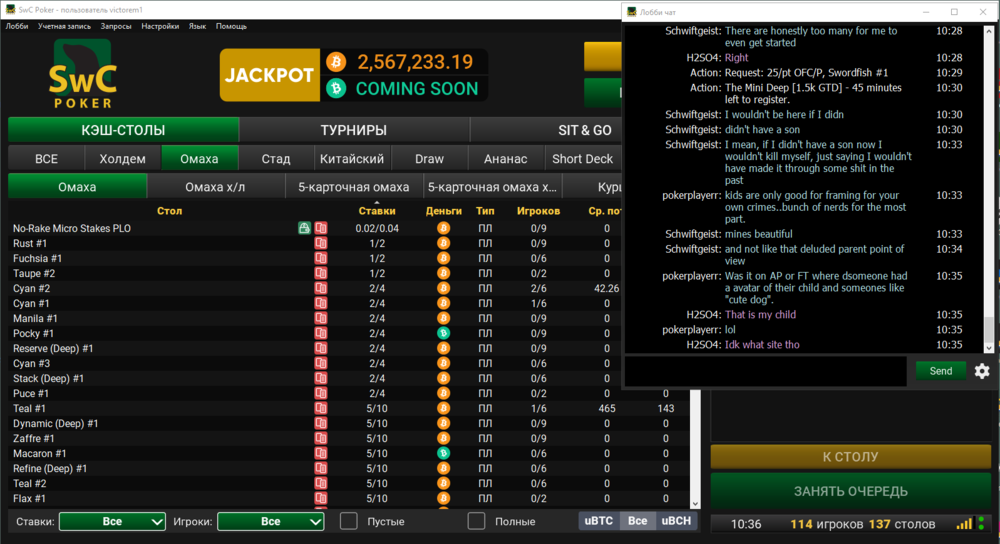Screen dimensions: 1000x544
Task: Click the green BCH jackpot icon
Action: tap(335, 88)
